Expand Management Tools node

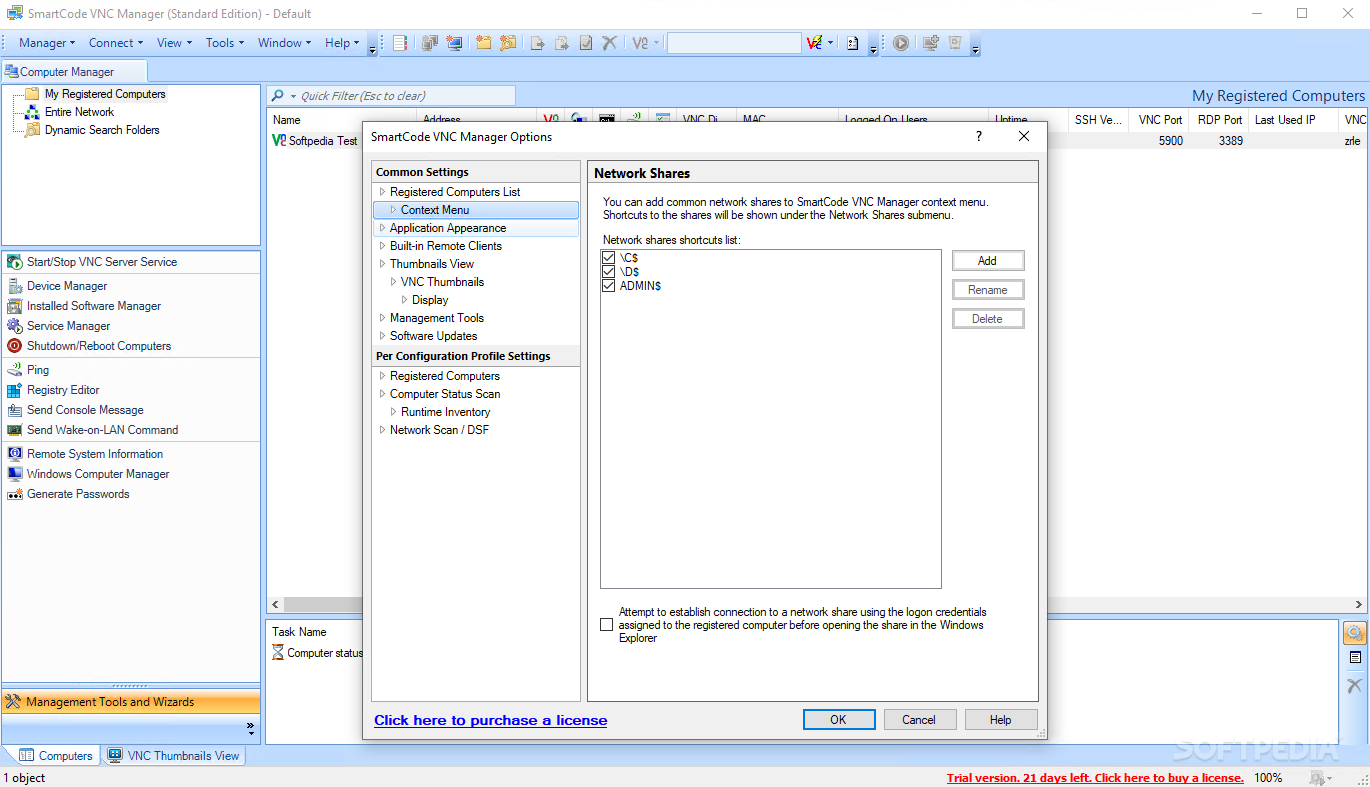(382, 318)
